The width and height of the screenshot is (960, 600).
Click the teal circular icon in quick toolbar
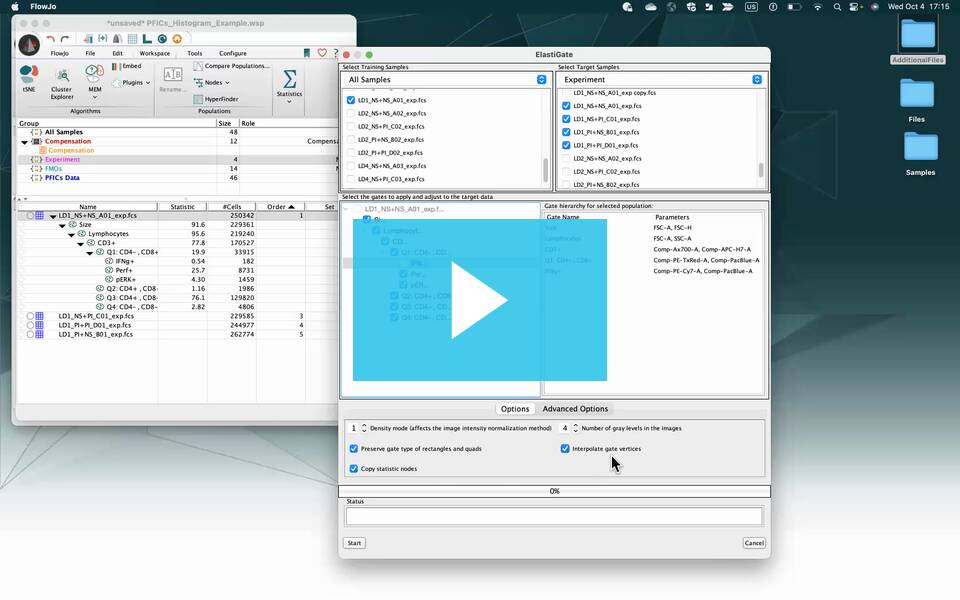click(x=162, y=39)
